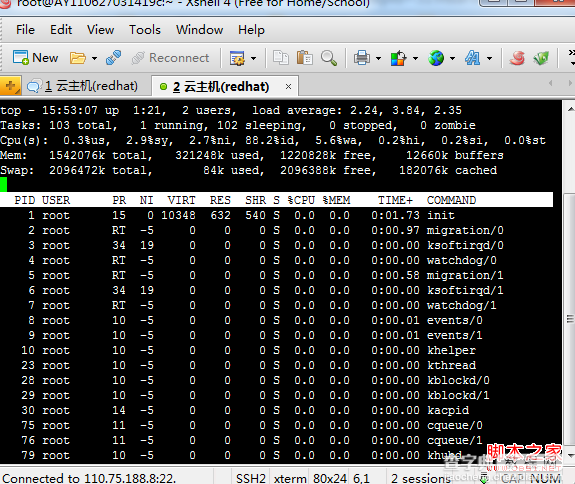The height and width of the screenshot is (484, 575).
Task: Open the Tools menu
Action: pos(145,30)
